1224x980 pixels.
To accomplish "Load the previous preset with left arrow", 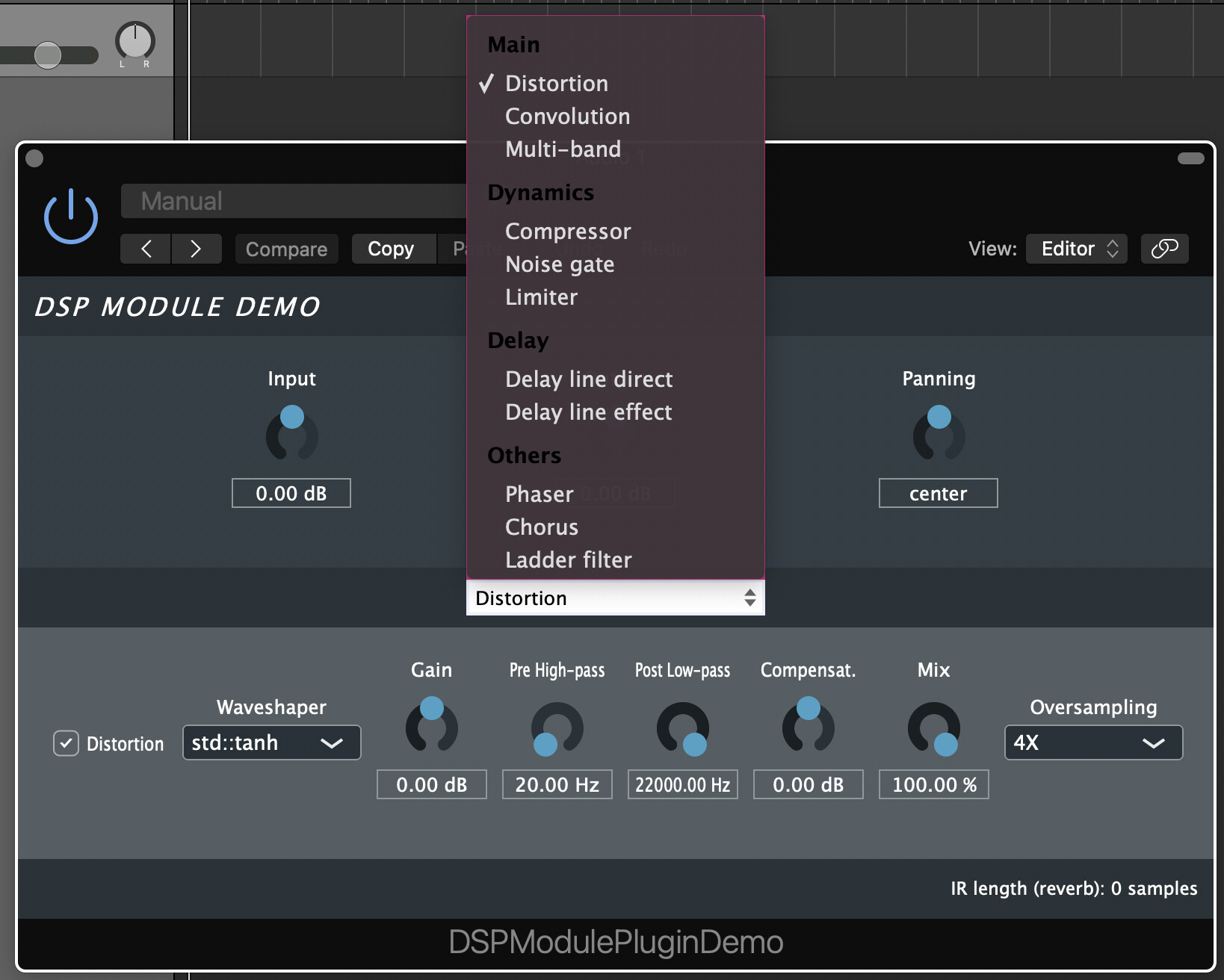I will (146, 249).
